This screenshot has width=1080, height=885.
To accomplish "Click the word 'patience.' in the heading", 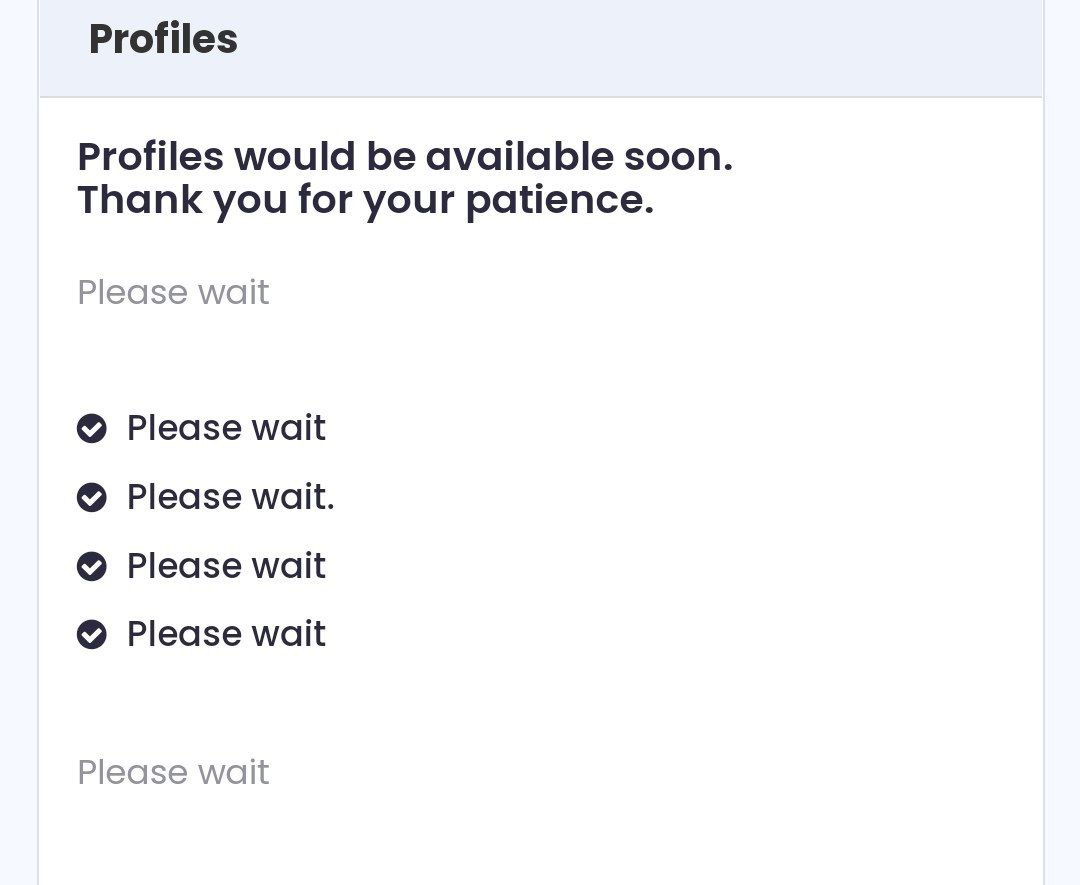I will (x=560, y=200).
